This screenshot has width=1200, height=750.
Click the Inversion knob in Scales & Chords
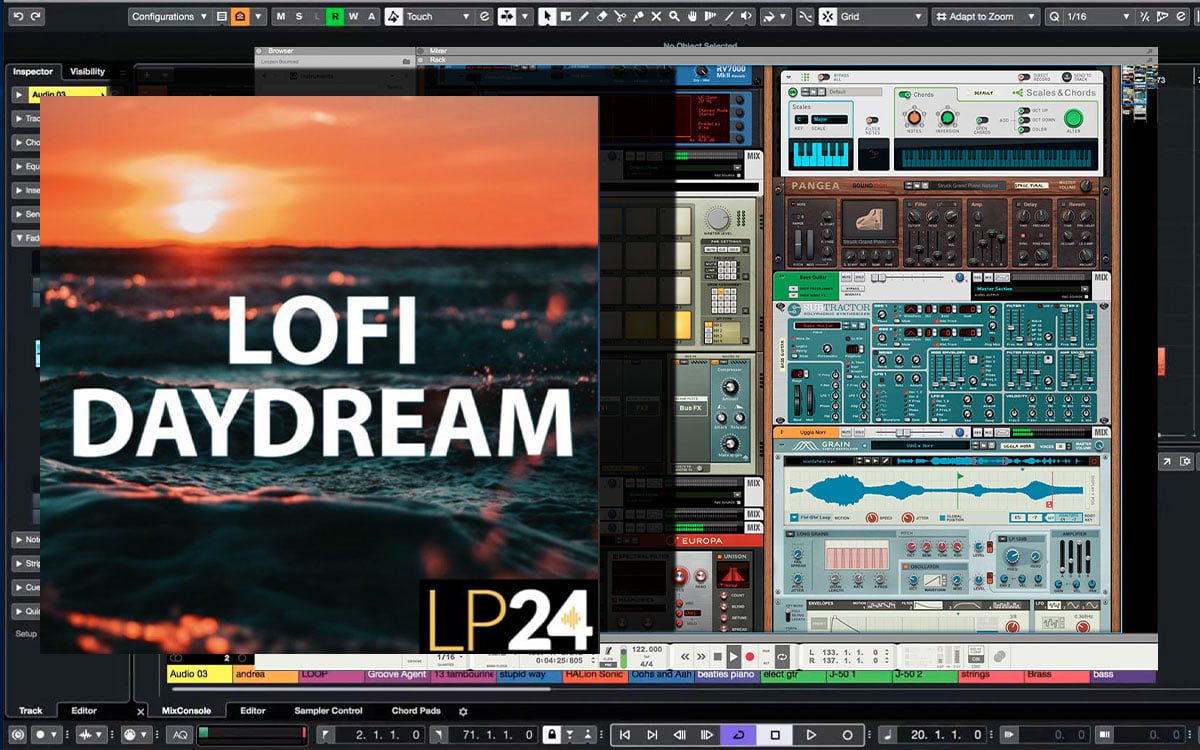pos(947,117)
